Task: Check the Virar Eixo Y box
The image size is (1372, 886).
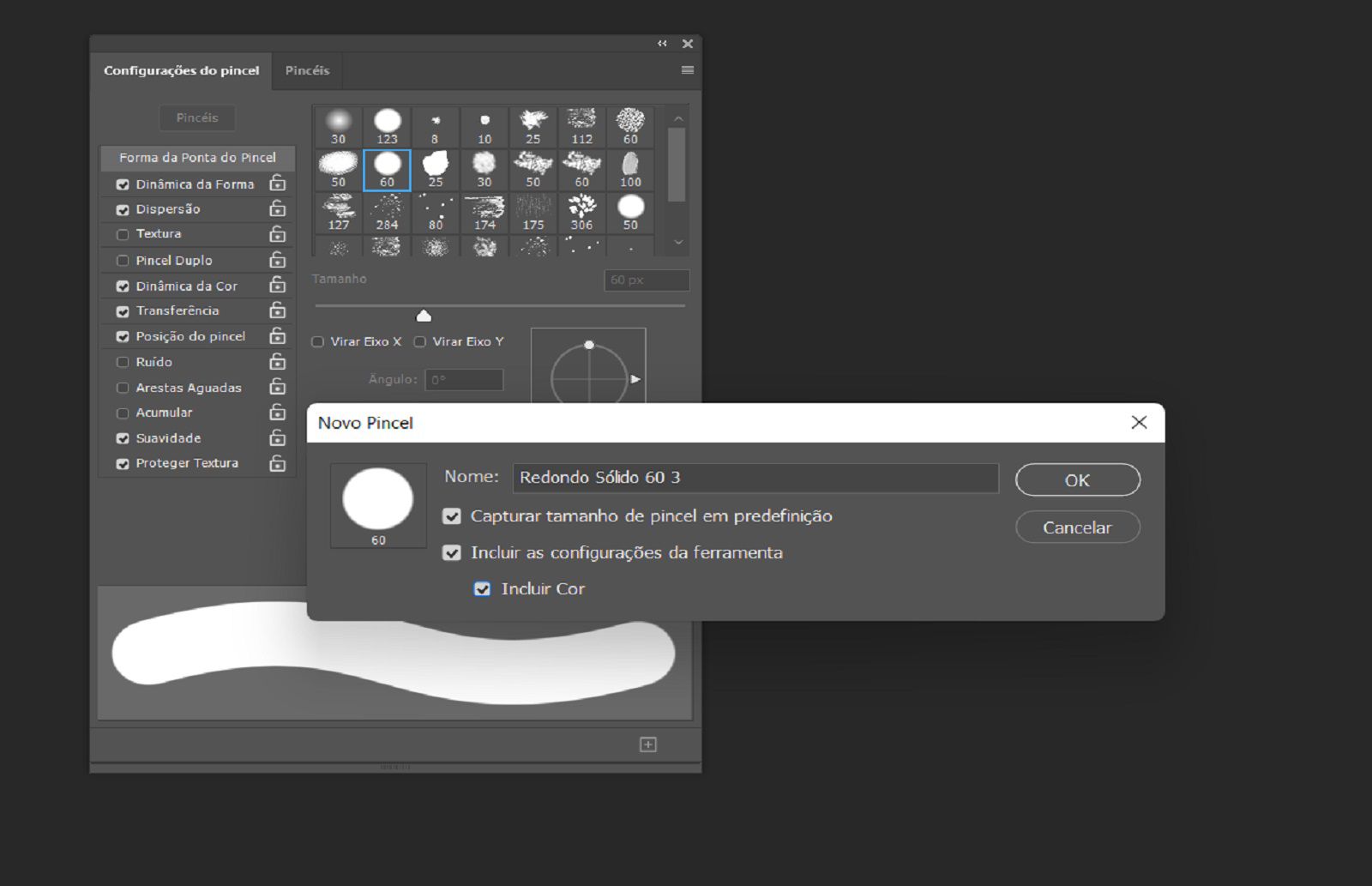Action: 419,341
